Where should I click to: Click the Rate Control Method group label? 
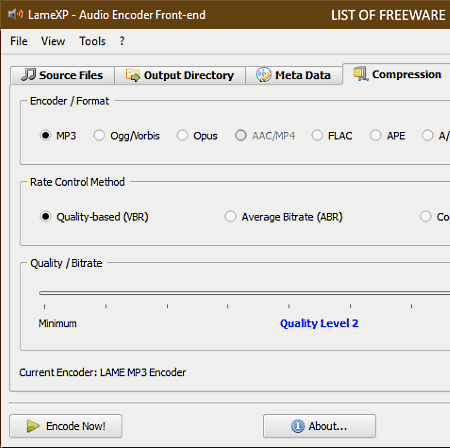[77, 182]
